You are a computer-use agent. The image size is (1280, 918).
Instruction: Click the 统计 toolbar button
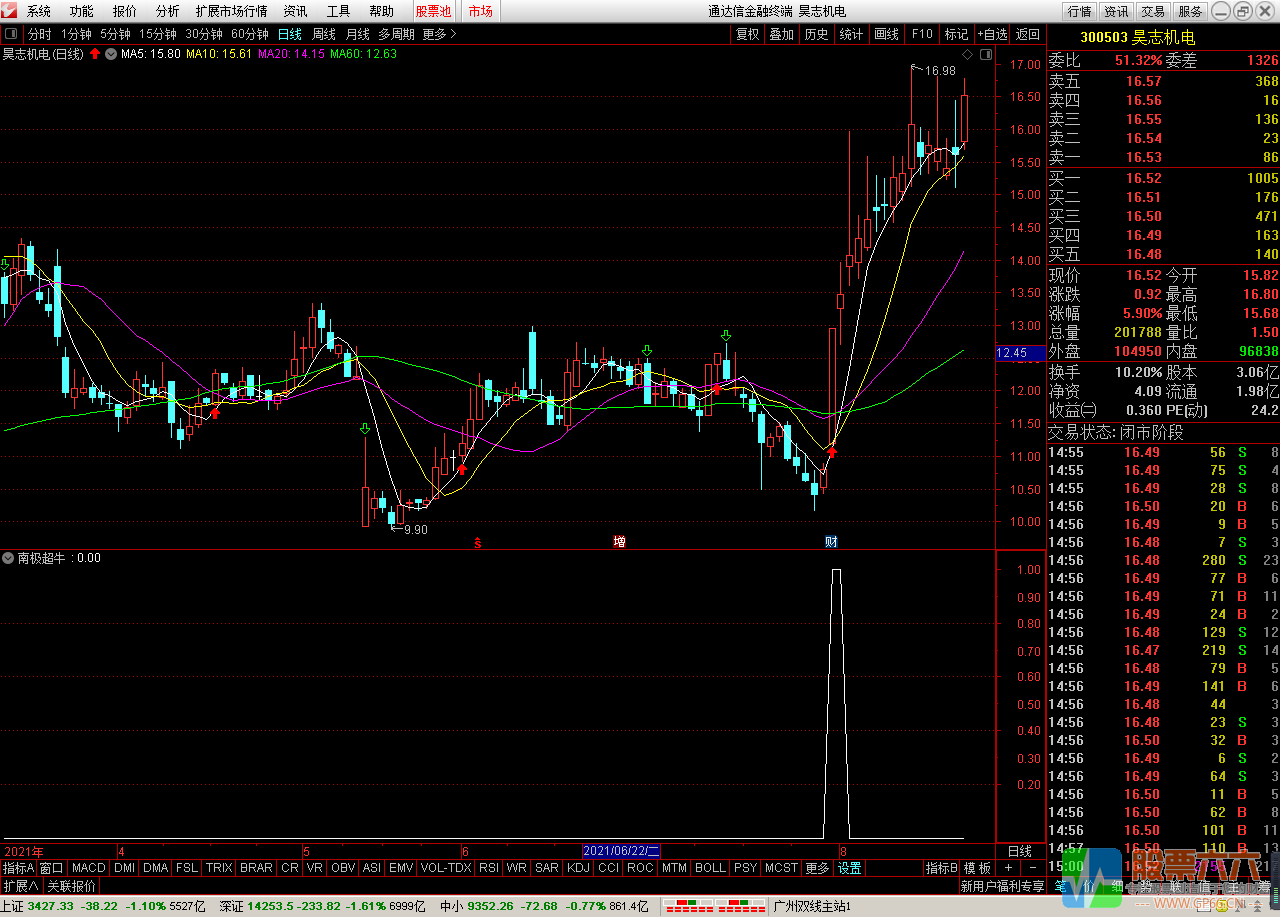[851, 34]
